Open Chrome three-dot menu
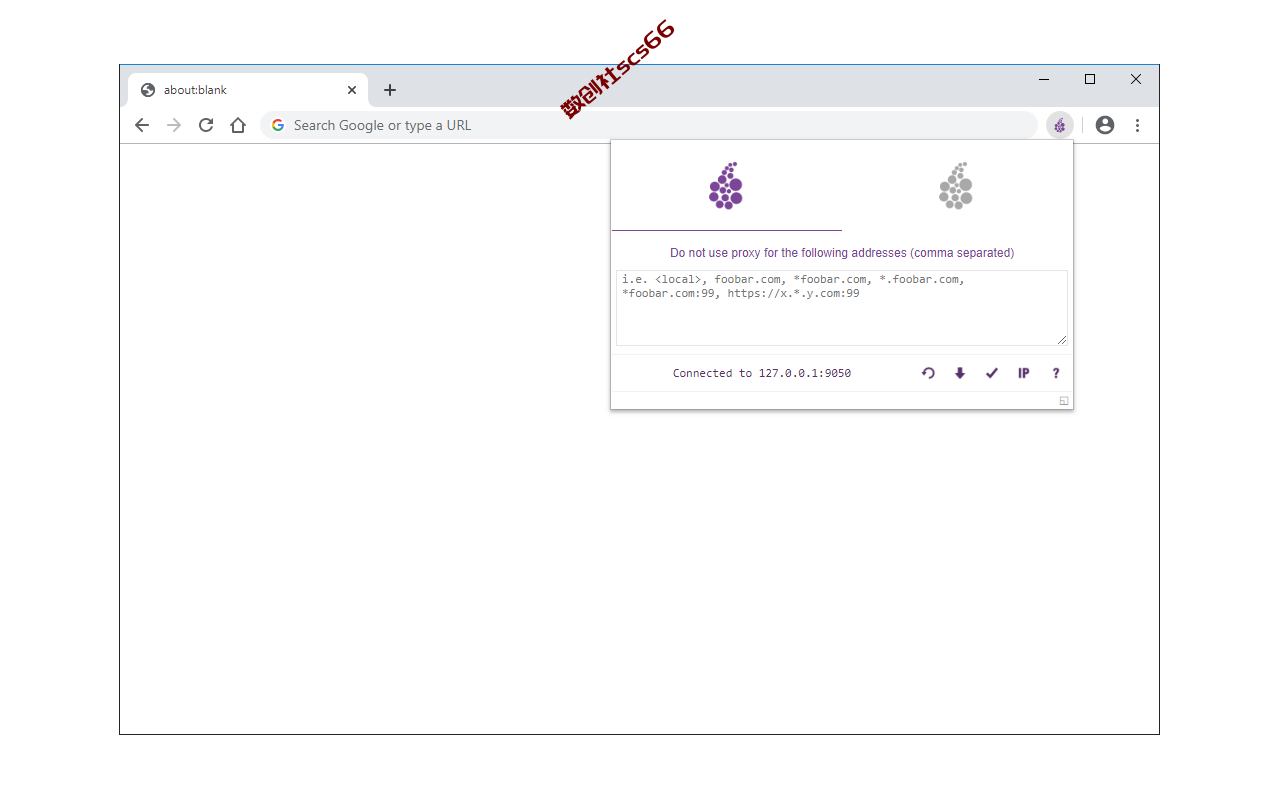Image resolution: width=1280 pixels, height=800 pixels. [x=1137, y=125]
